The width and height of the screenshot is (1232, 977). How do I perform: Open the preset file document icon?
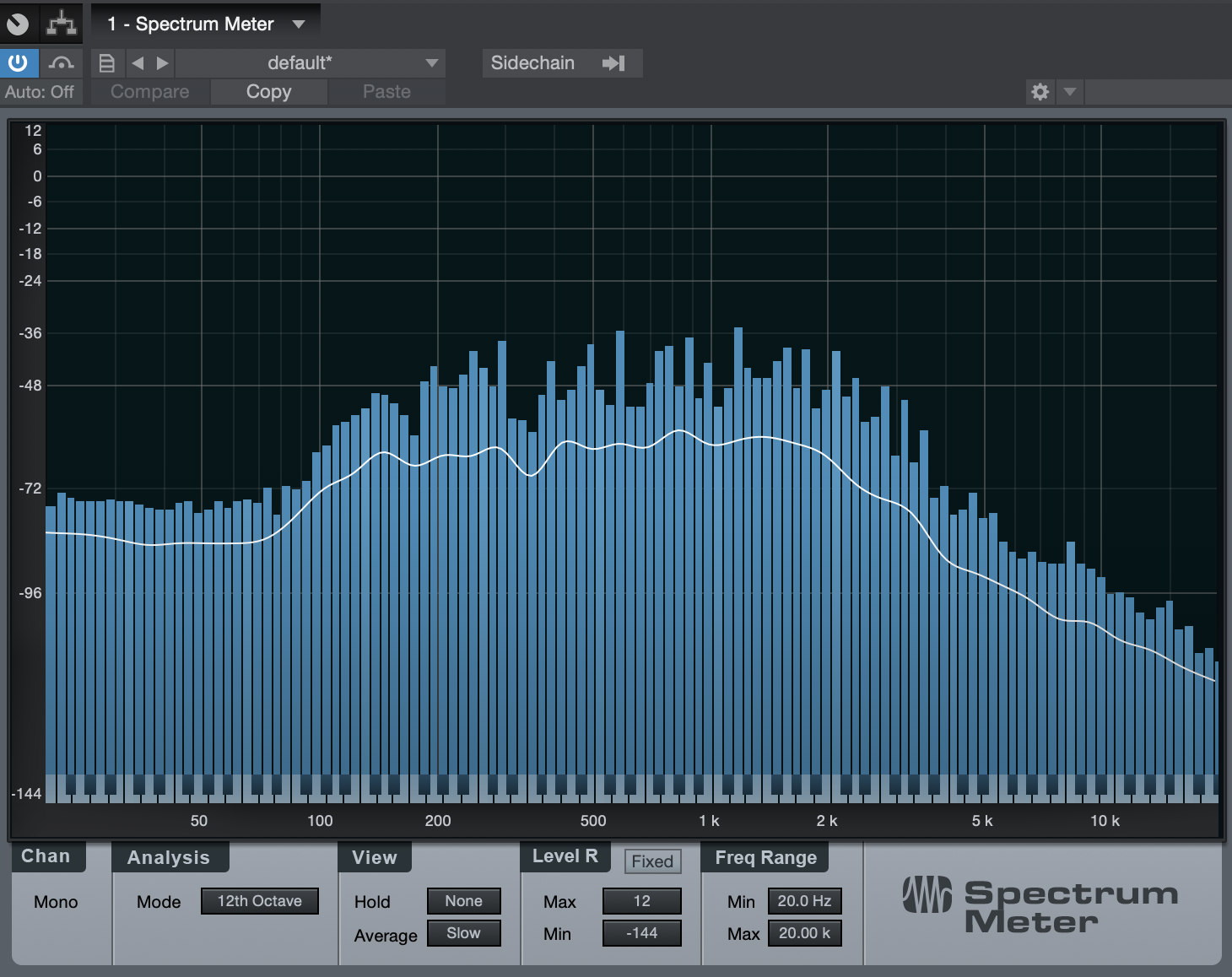click(x=107, y=63)
